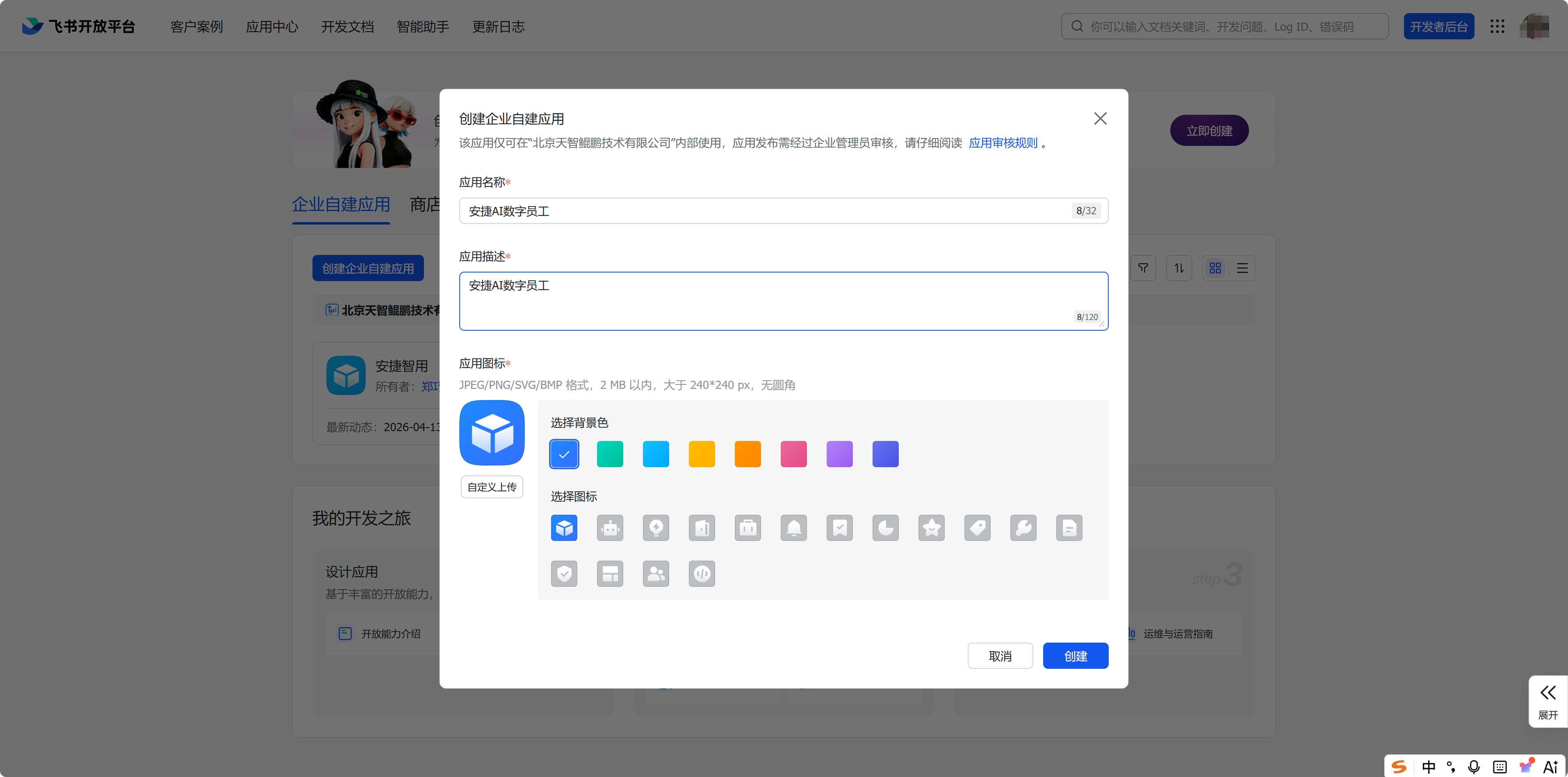1568x777 pixels.
Task: Select the blue background color swatch
Action: (564, 454)
